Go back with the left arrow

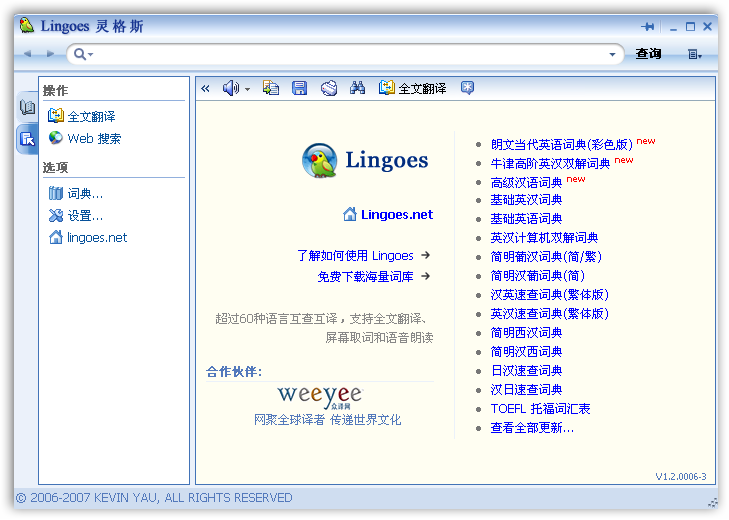coord(28,54)
